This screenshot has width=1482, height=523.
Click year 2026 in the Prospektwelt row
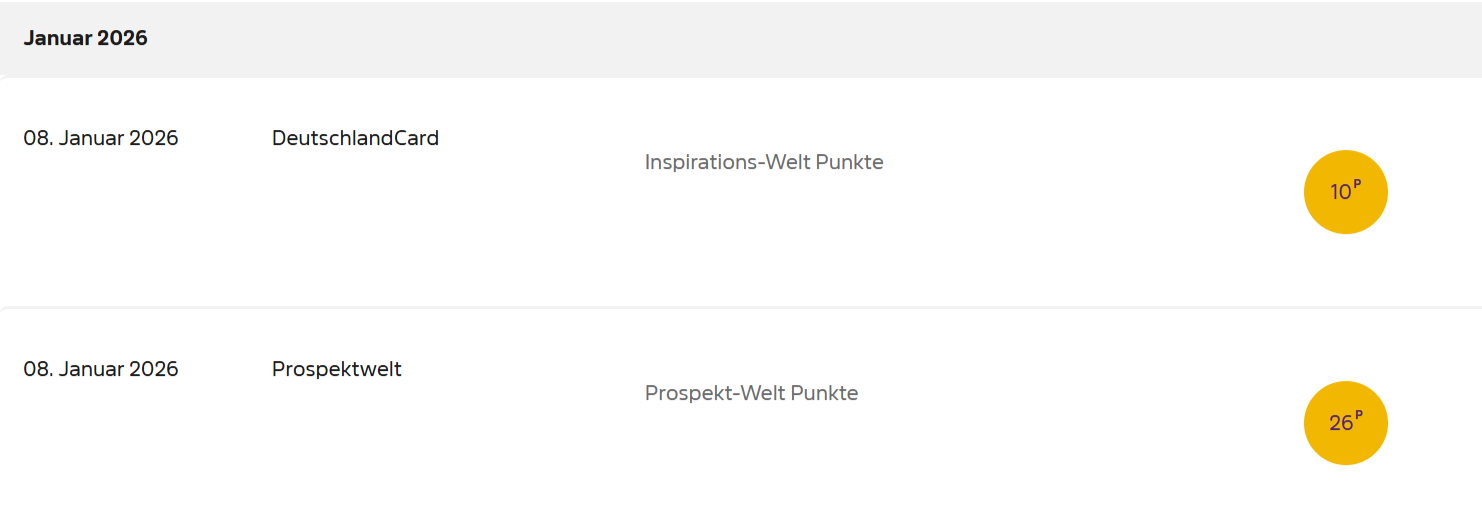[154, 369]
